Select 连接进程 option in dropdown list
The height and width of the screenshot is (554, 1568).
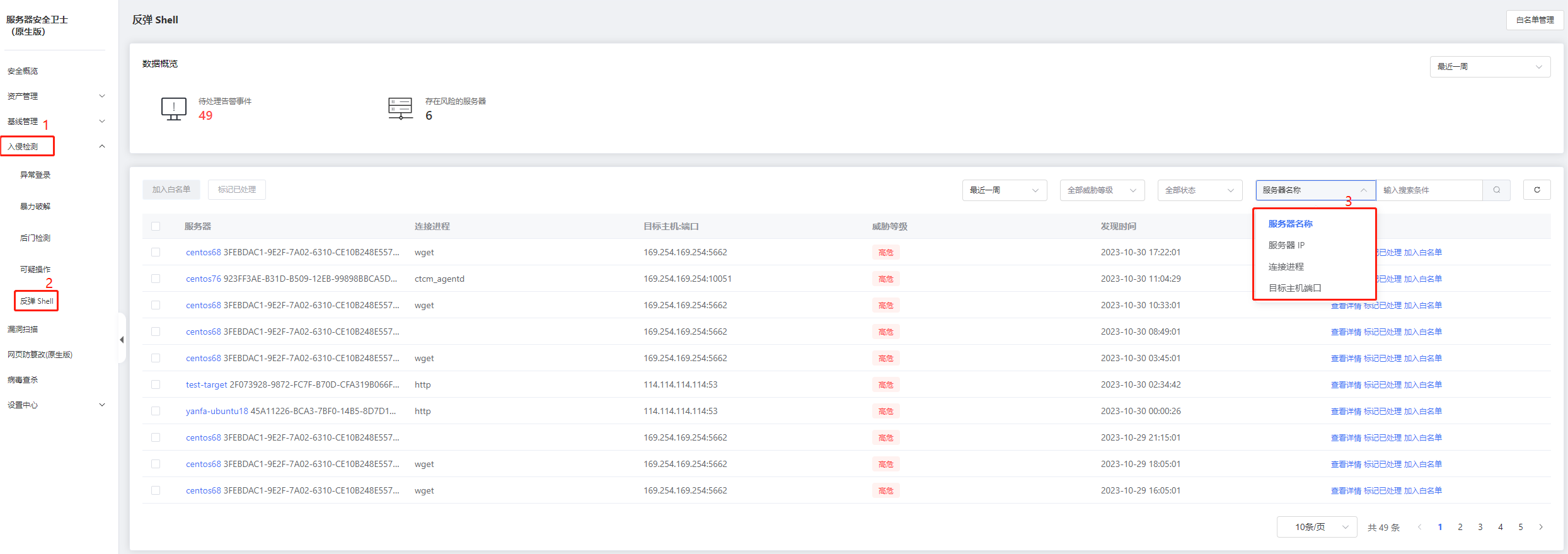pos(1286,267)
